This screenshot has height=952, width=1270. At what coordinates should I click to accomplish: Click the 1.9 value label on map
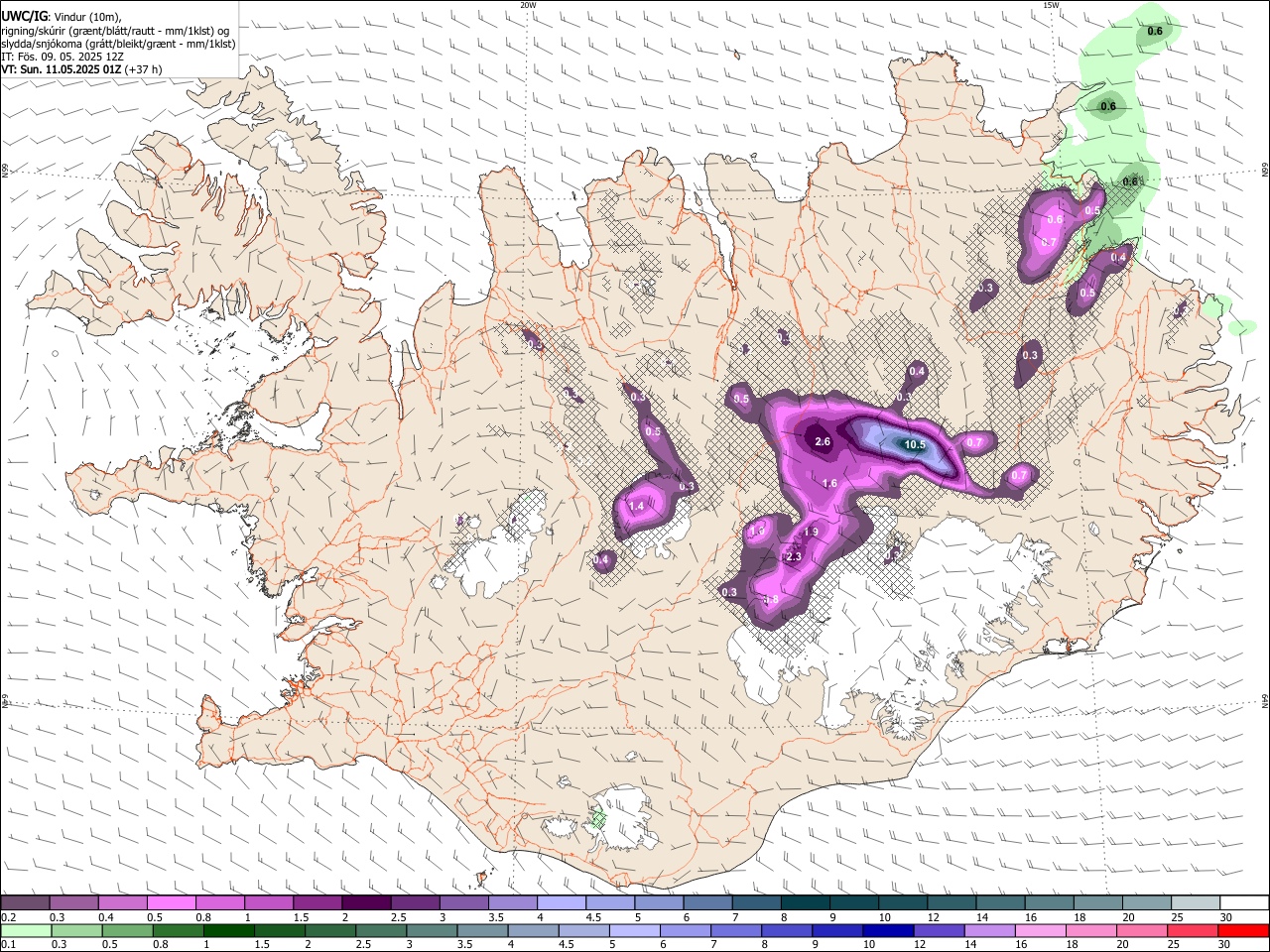pos(811,533)
